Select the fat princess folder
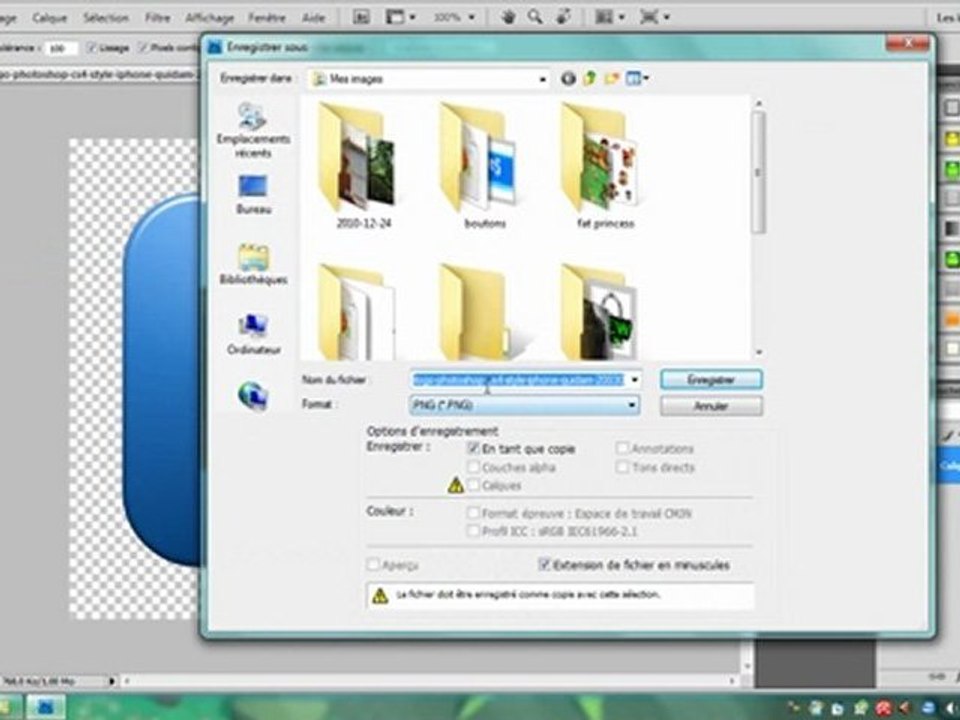The height and width of the screenshot is (720, 960). click(x=606, y=165)
